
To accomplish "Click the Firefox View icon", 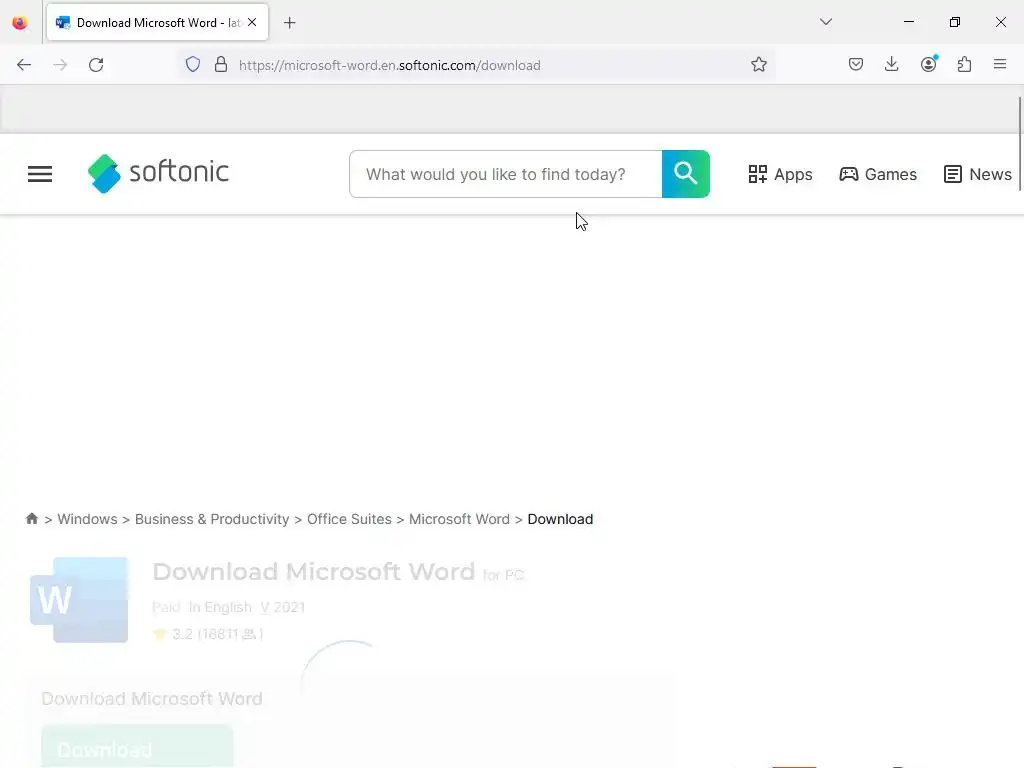I will pyautogui.click(x=20, y=23).
